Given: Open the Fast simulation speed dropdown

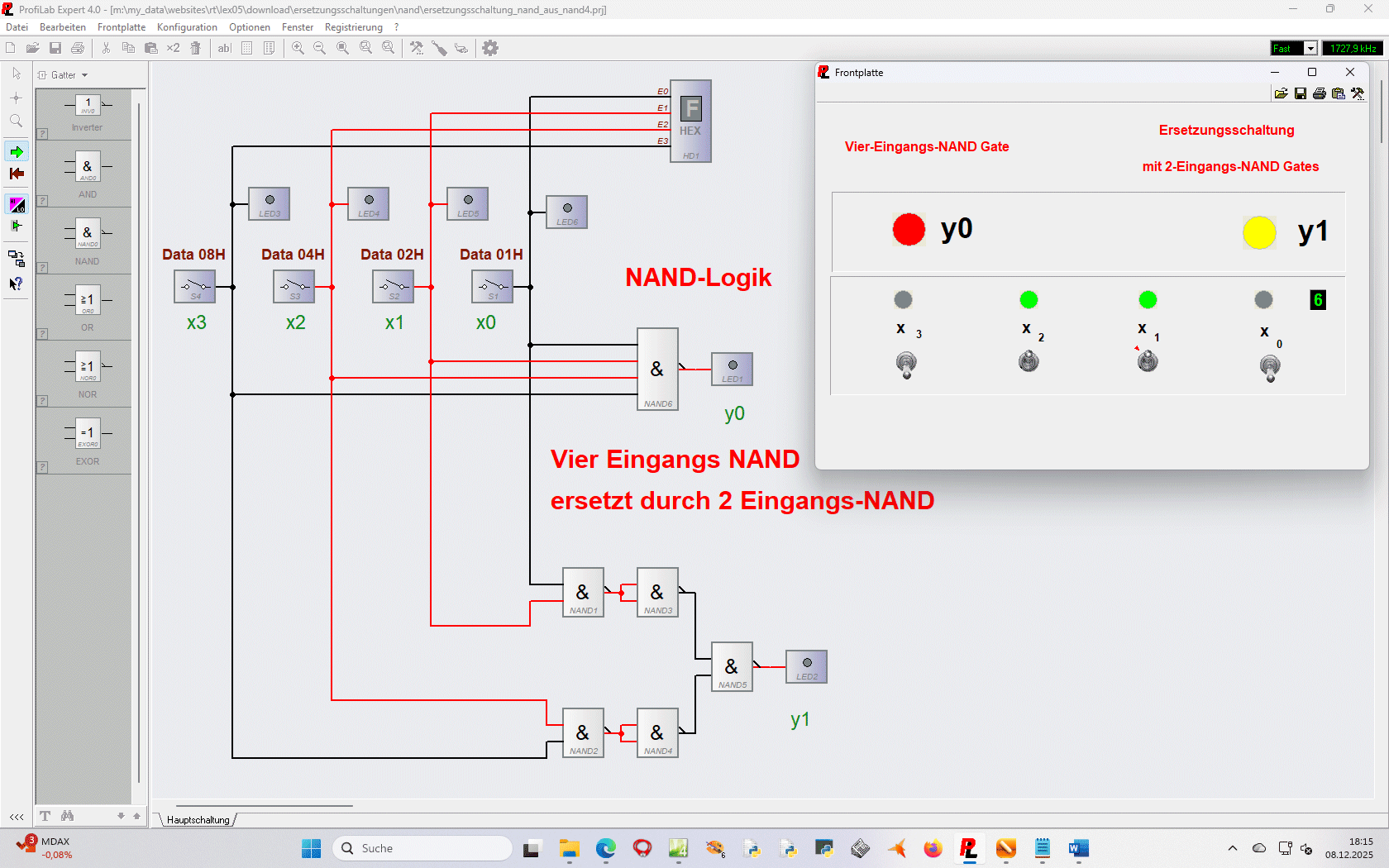Looking at the screenshot, I should point(1310,48).
